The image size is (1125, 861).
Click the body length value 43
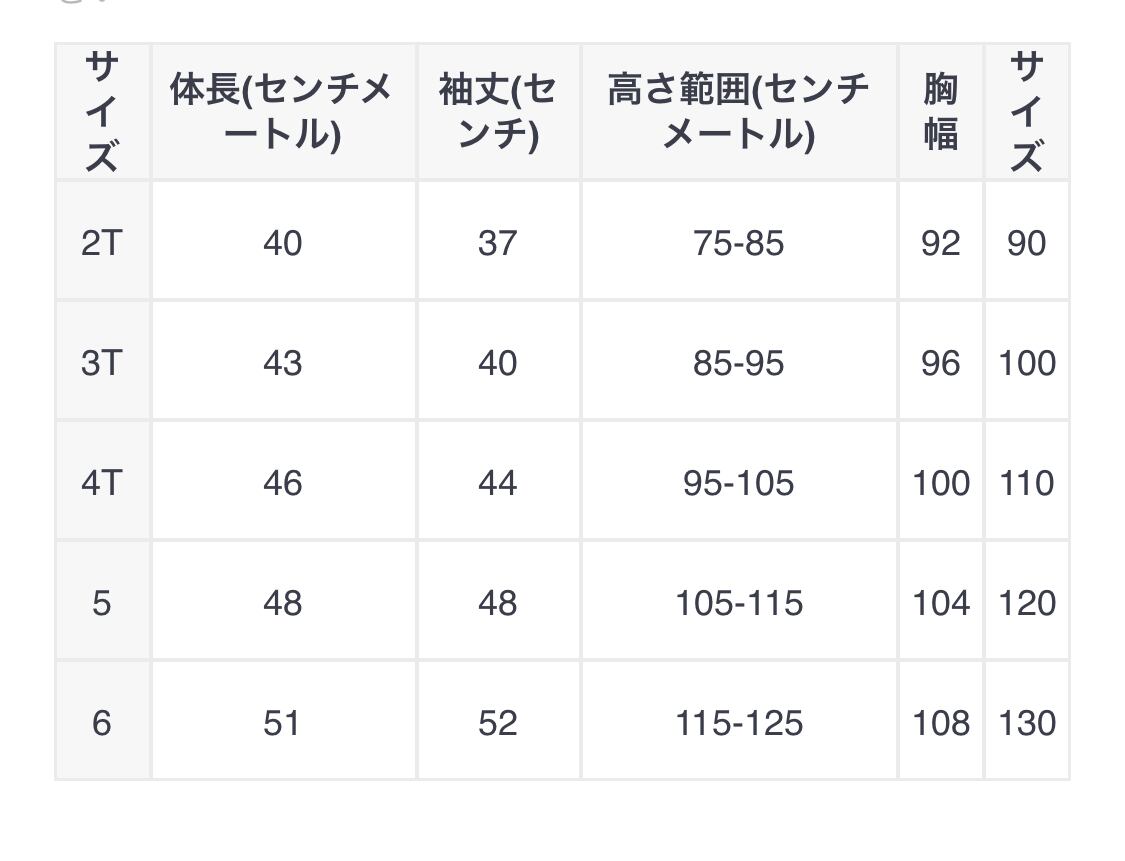[282, 363]
